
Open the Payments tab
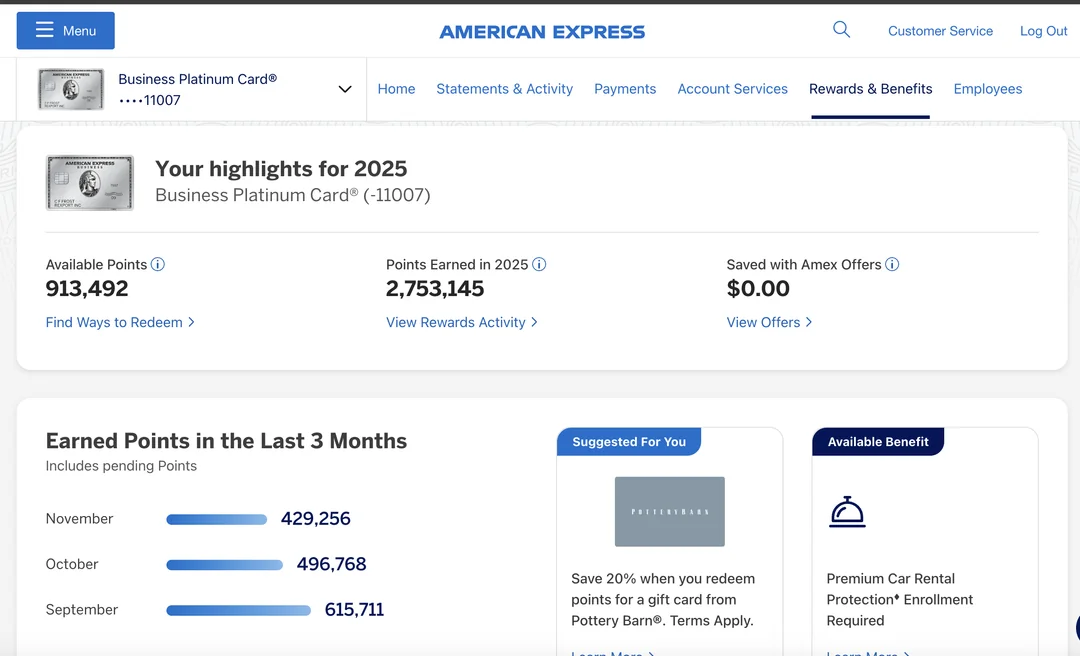625,89
